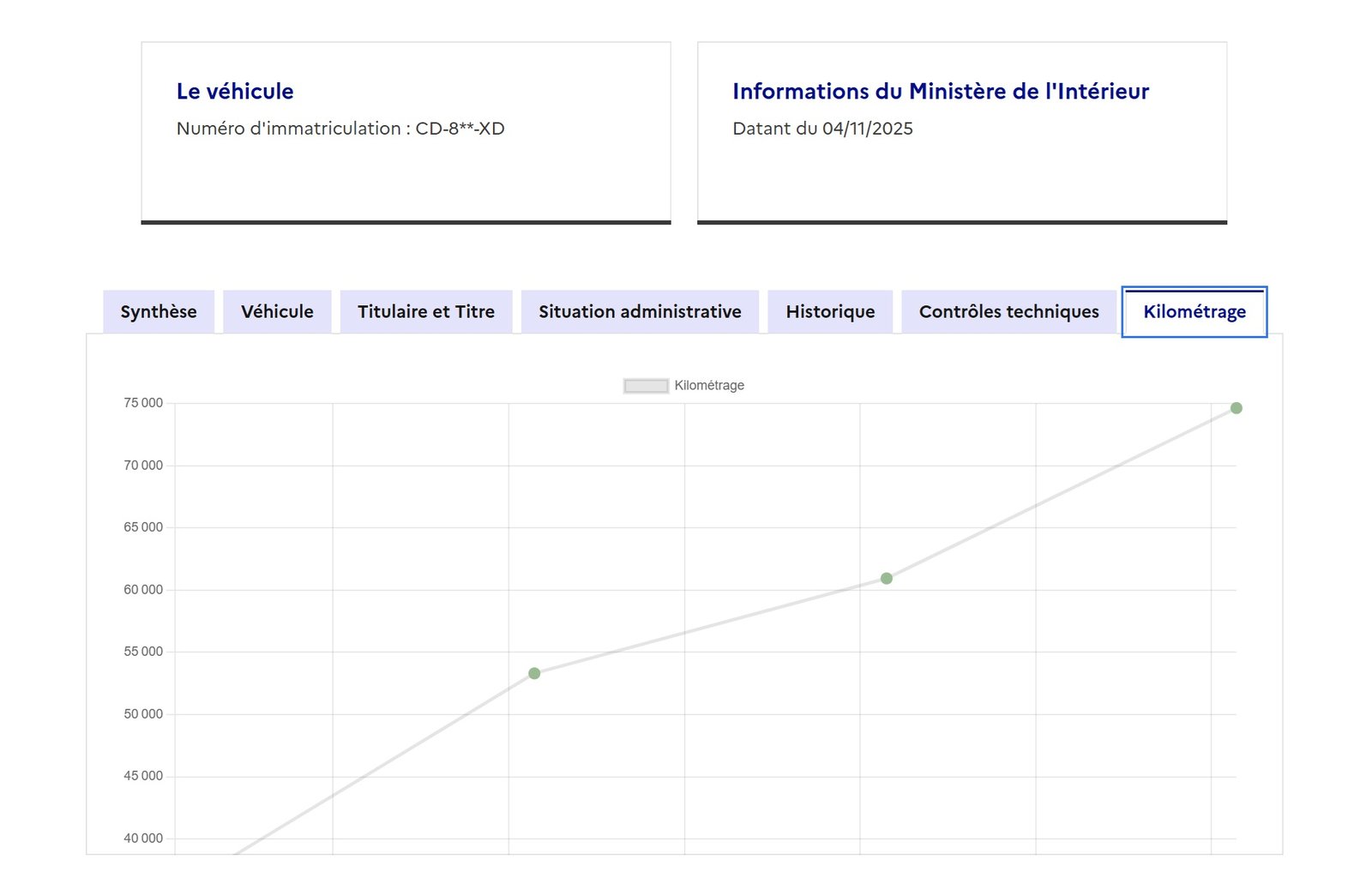Click the active Kilométrage tab
This screenshot has width=1372, height=890.
click(x=1194, y=312)
